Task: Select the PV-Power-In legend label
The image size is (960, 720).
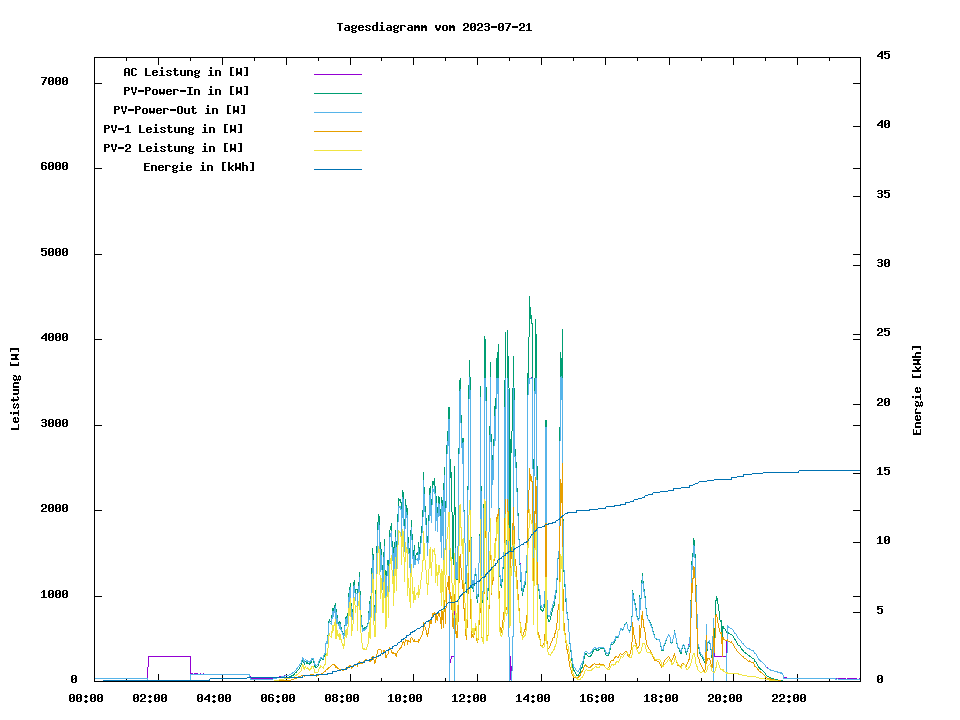Action: [x=186, y=91]
